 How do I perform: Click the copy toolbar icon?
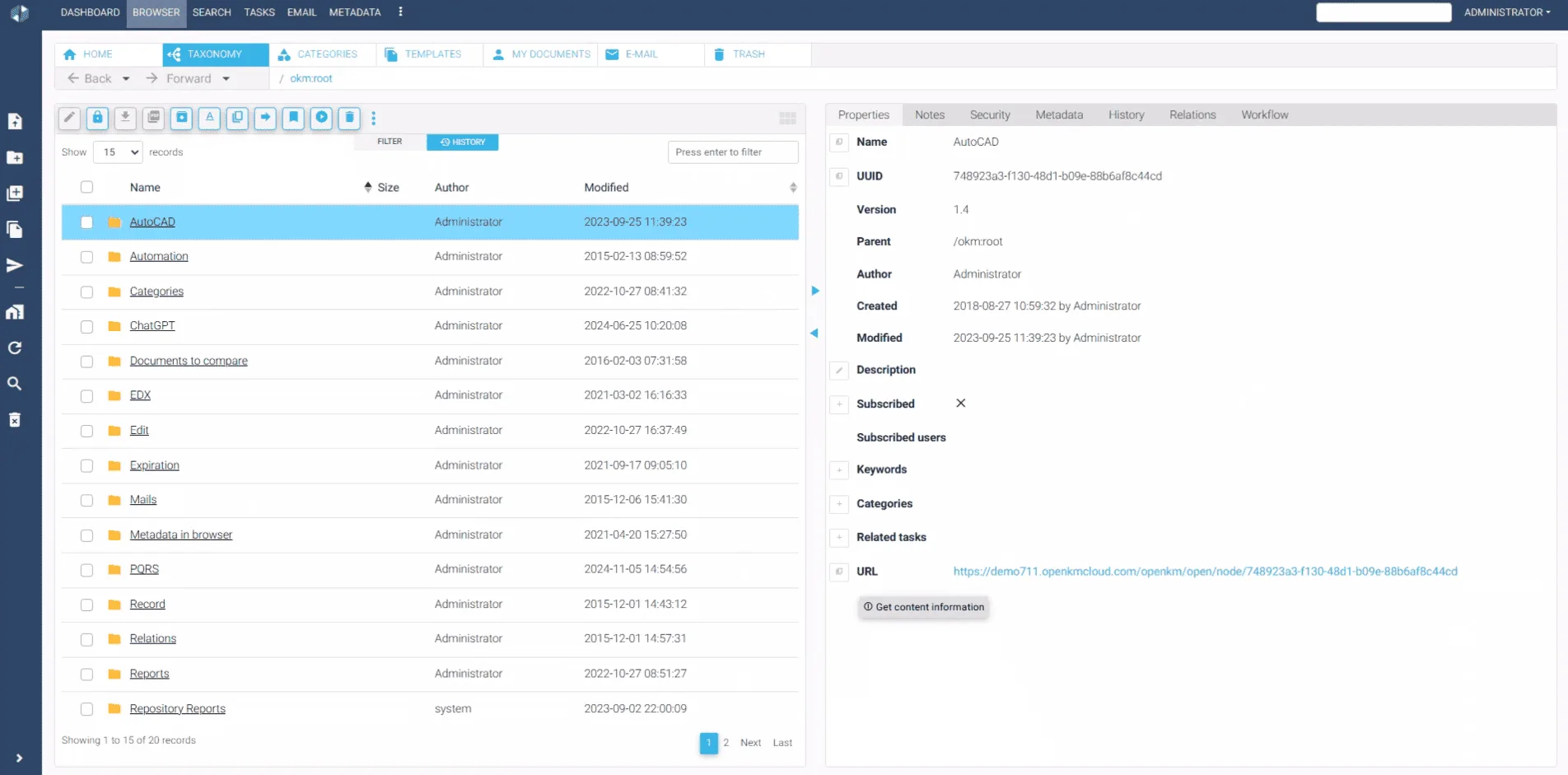[x=237, y=118]
